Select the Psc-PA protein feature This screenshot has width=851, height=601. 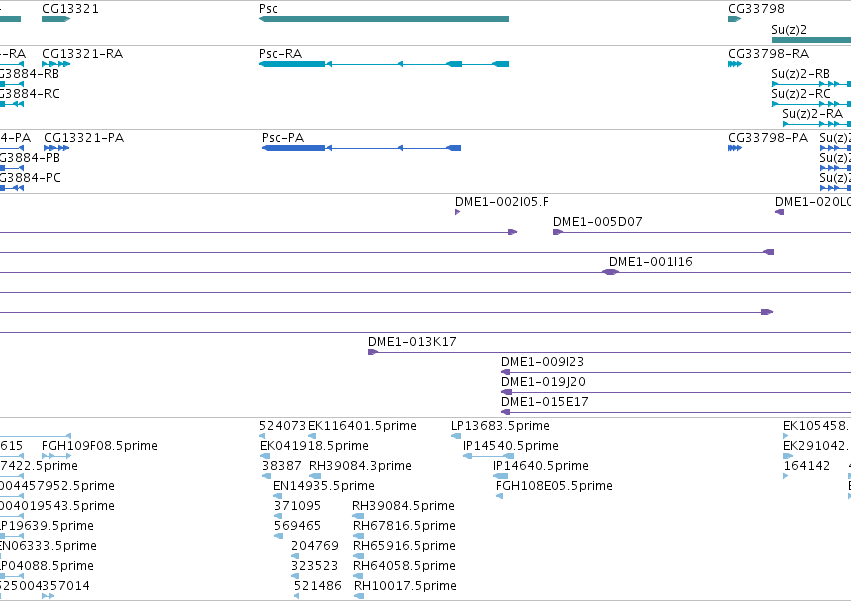361,148
